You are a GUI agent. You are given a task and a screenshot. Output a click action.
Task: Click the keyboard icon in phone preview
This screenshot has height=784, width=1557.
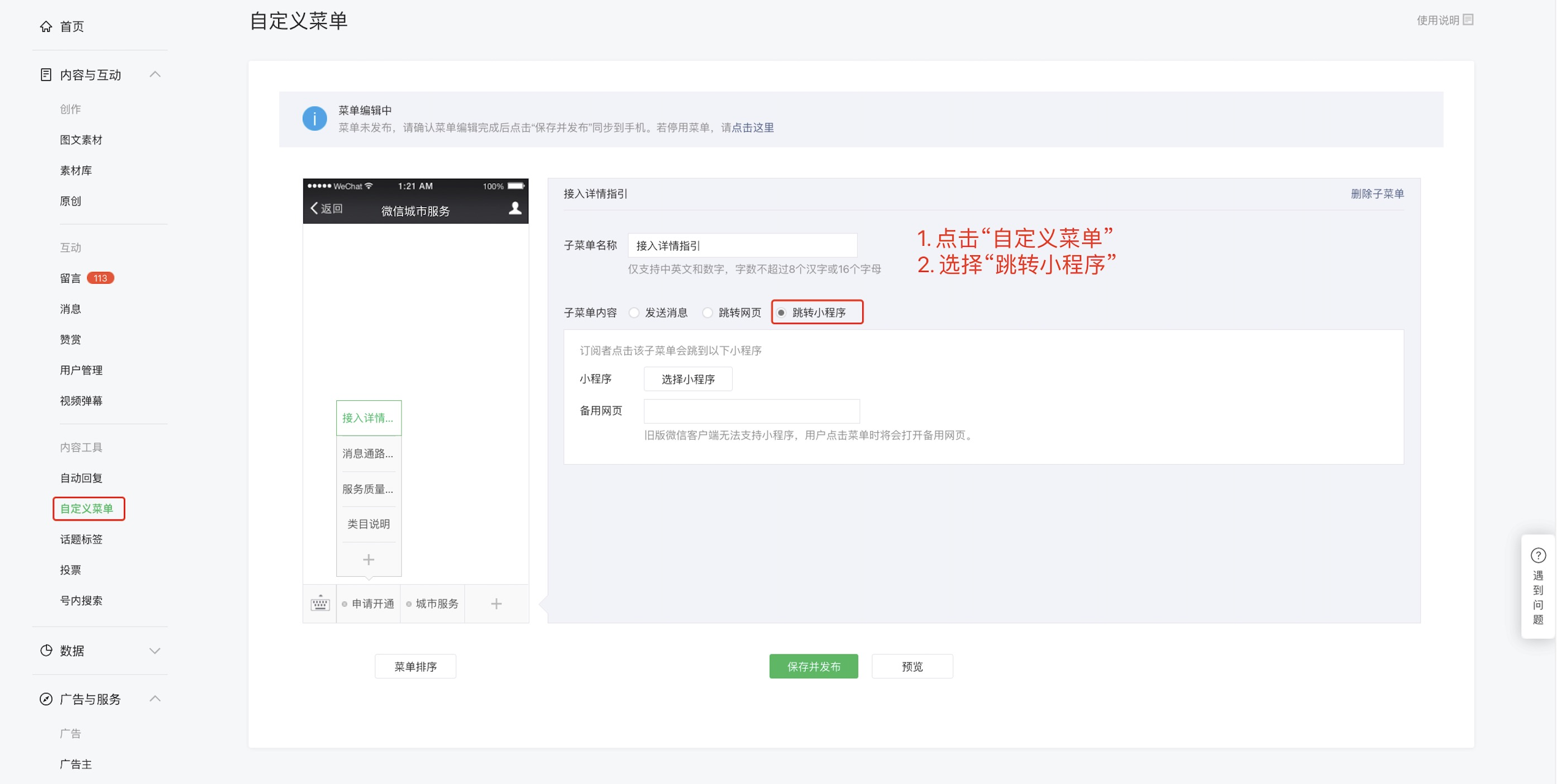[x=320, y=603]
